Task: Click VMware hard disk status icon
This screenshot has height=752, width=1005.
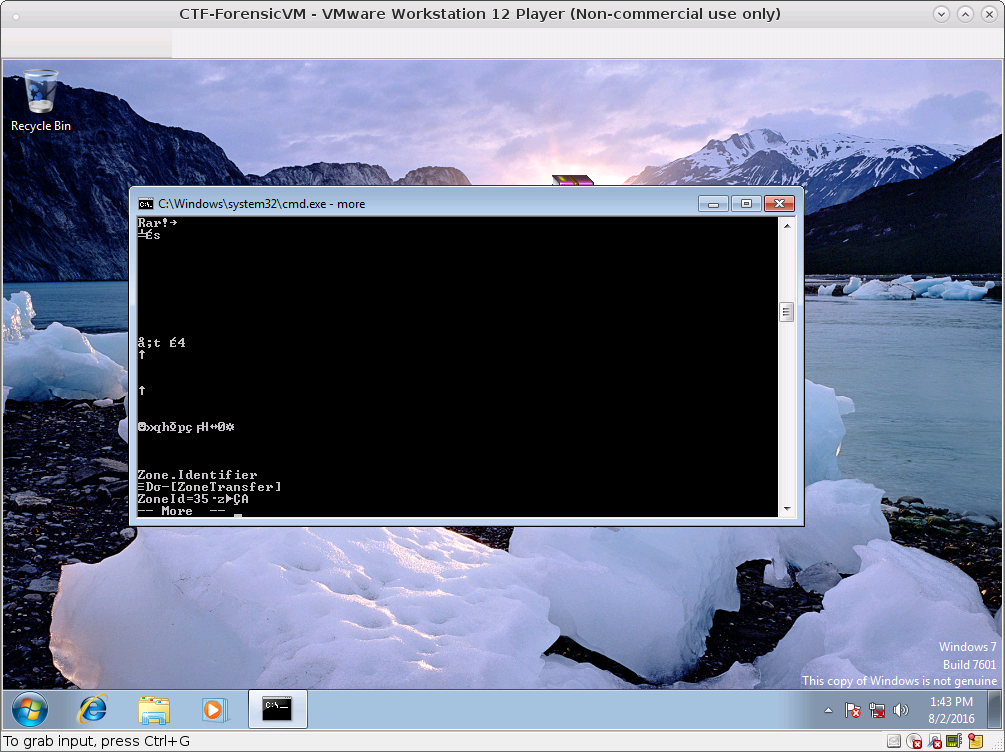Action: click(x=894, y=741)
